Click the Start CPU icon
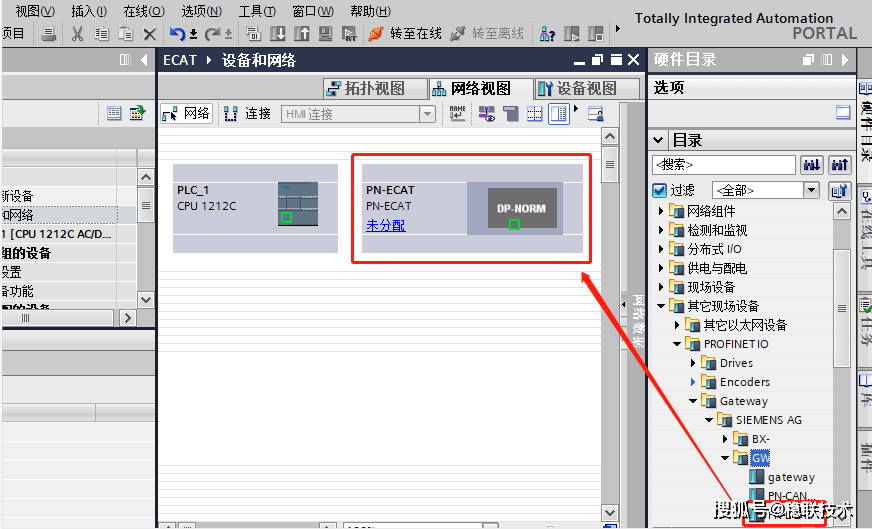Viewport: 872px width, 529px height. tap(571, 34)
